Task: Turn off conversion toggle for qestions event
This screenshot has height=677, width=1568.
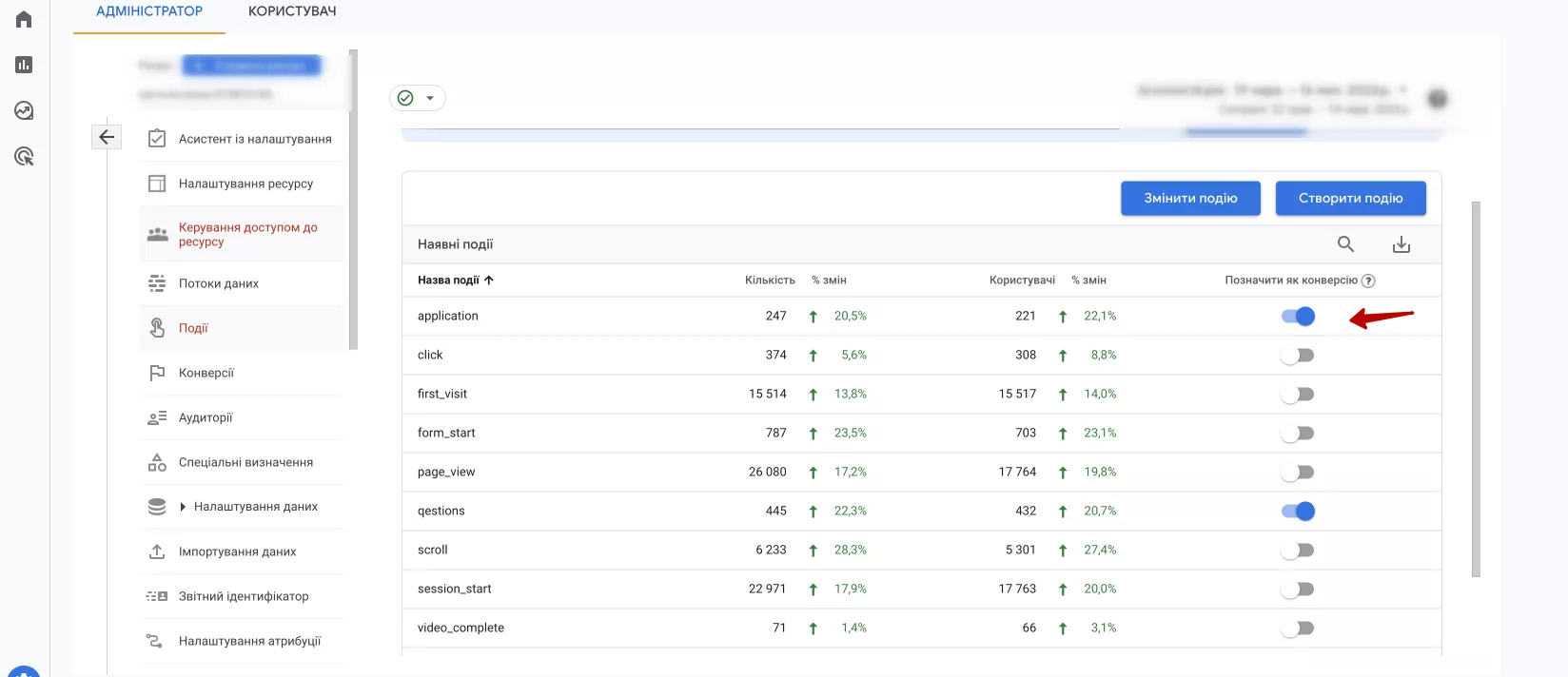Action: click(1298, 512)
